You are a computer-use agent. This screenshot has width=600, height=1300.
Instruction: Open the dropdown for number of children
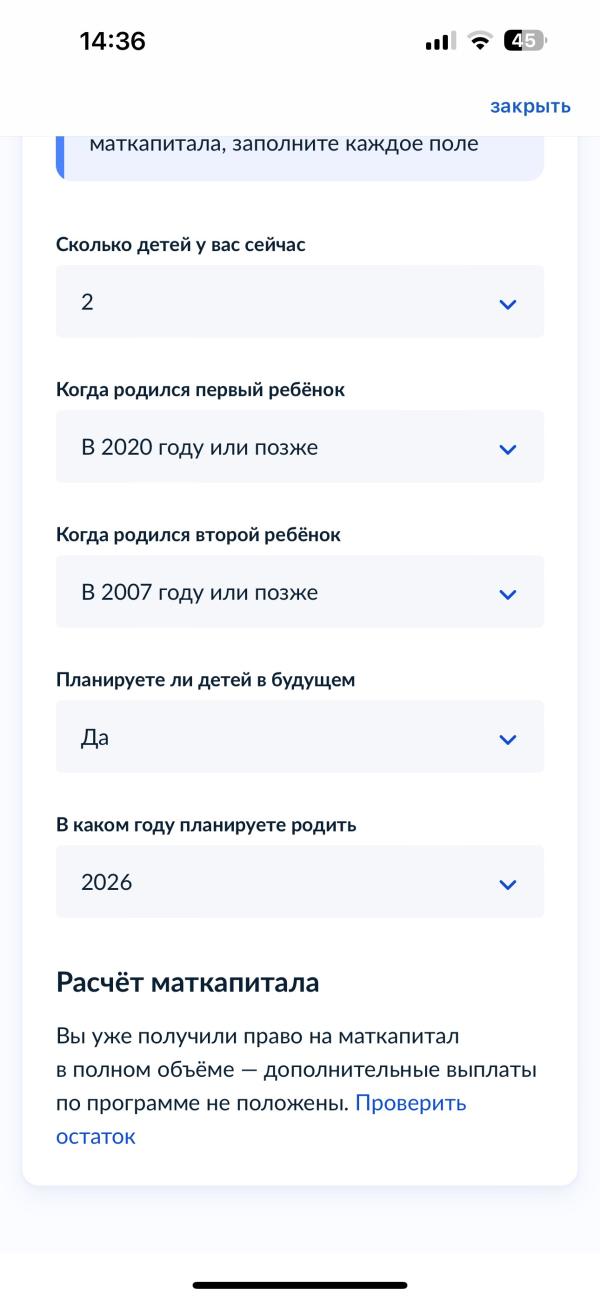300,302
